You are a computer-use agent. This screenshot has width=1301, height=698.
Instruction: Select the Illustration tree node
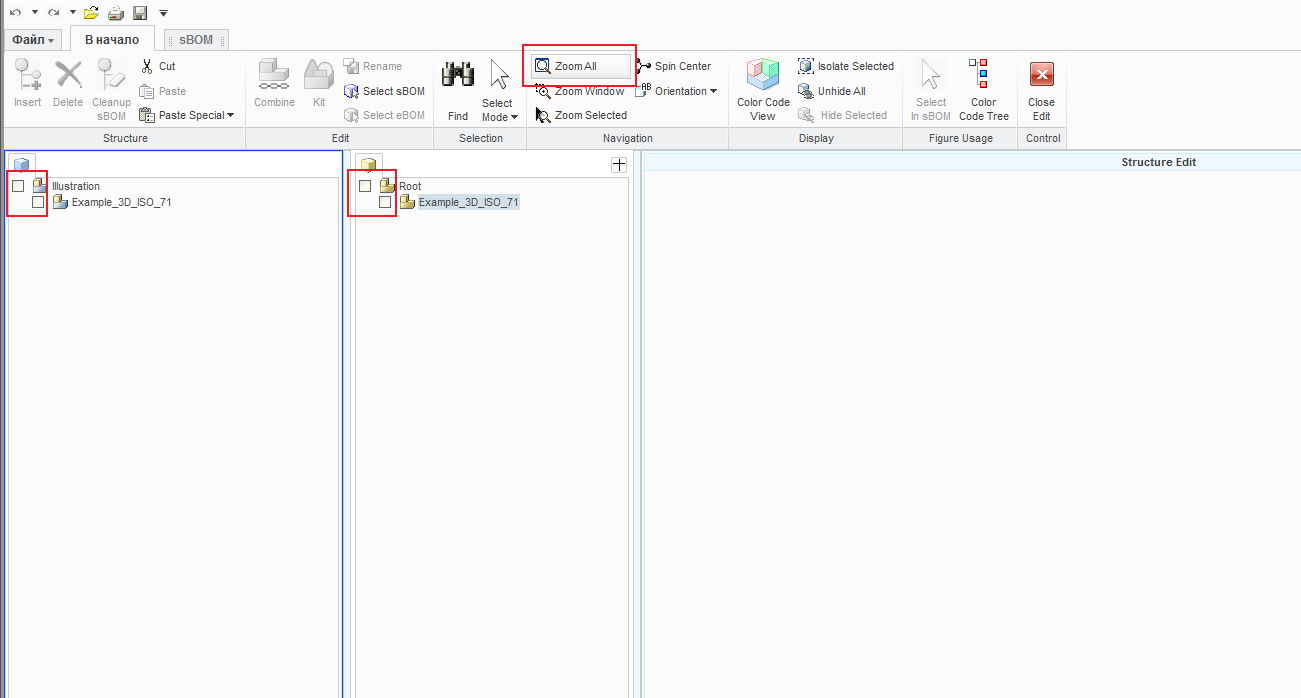click(76, 186)
